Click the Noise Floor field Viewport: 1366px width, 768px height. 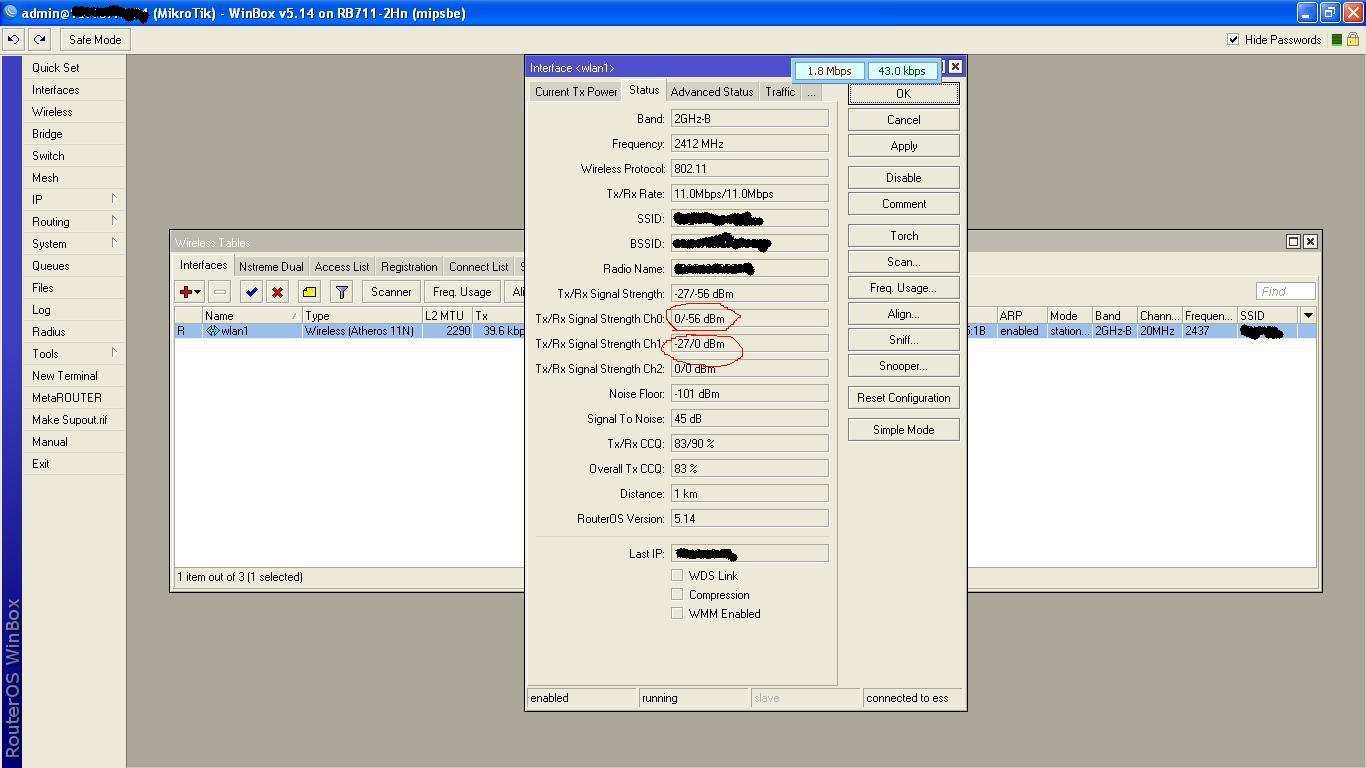[749, 393]
